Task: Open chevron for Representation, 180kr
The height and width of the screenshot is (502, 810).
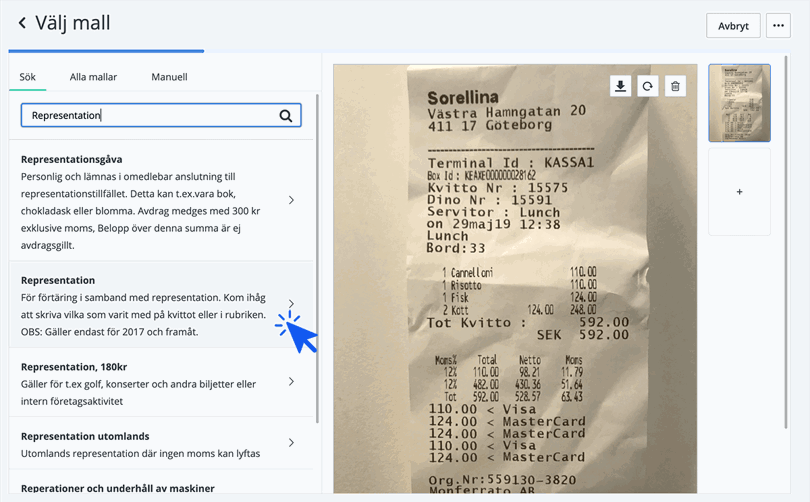Action: [x=291, y=381]
